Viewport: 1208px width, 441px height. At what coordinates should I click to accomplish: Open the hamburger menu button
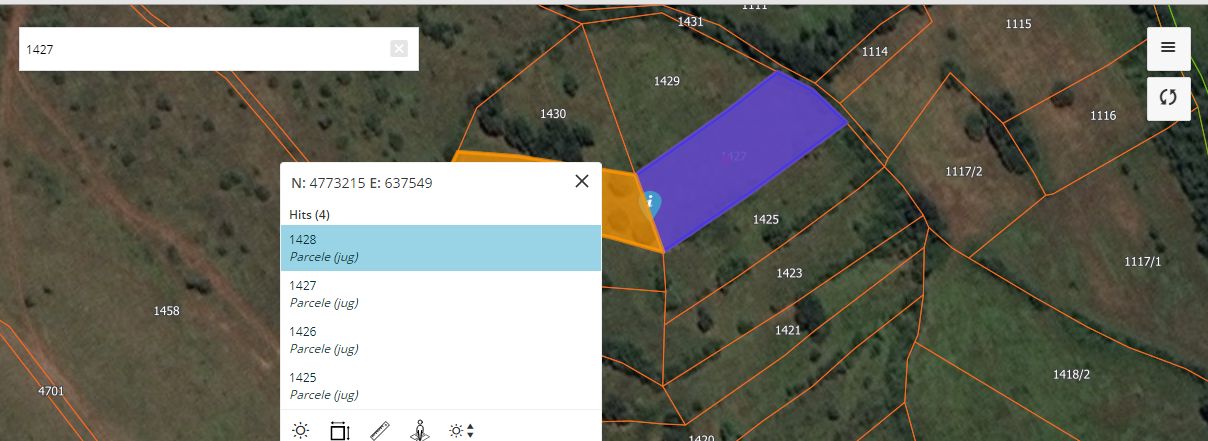[x=1168, y=48]
